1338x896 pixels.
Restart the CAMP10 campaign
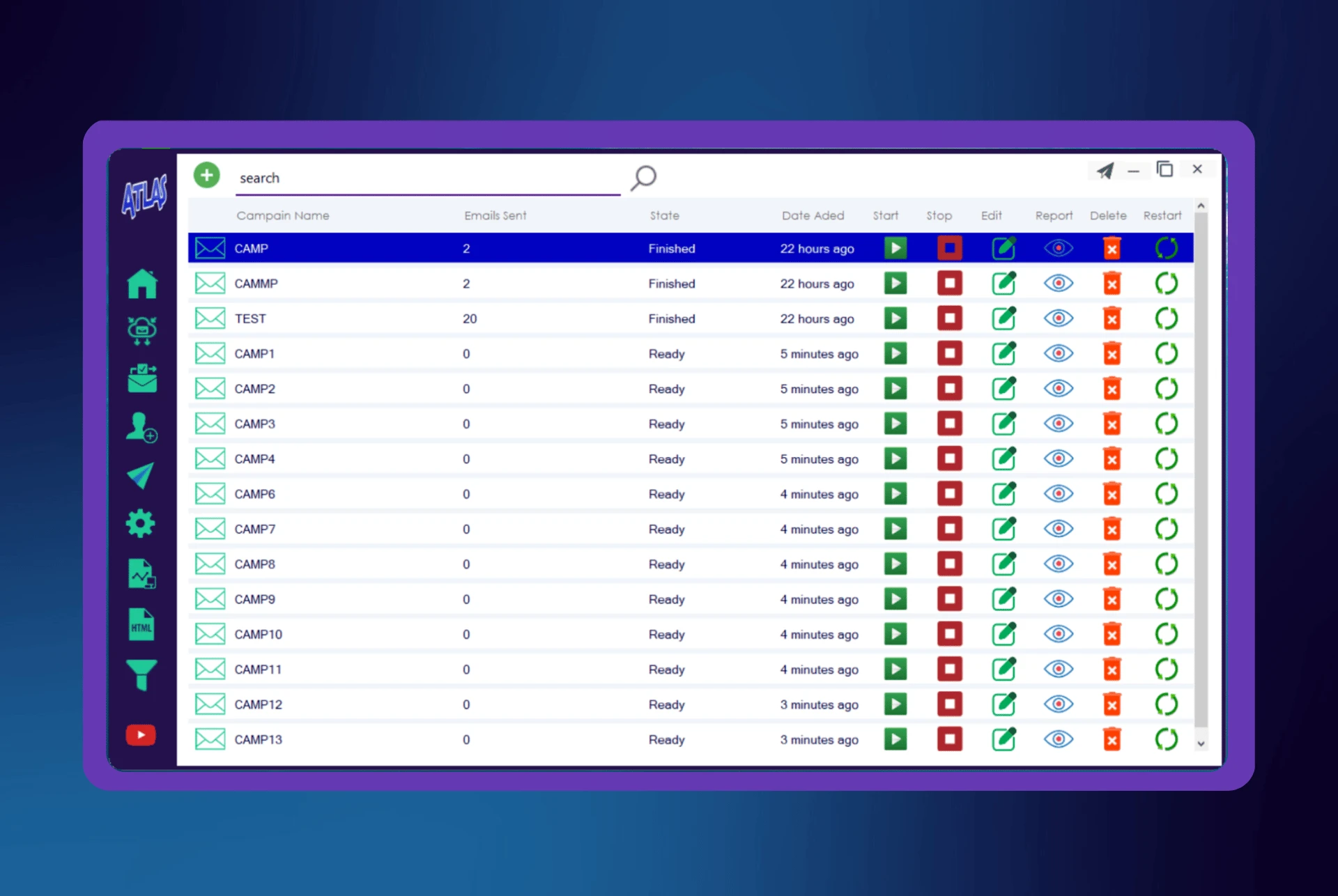click(x=1166, y=634)
